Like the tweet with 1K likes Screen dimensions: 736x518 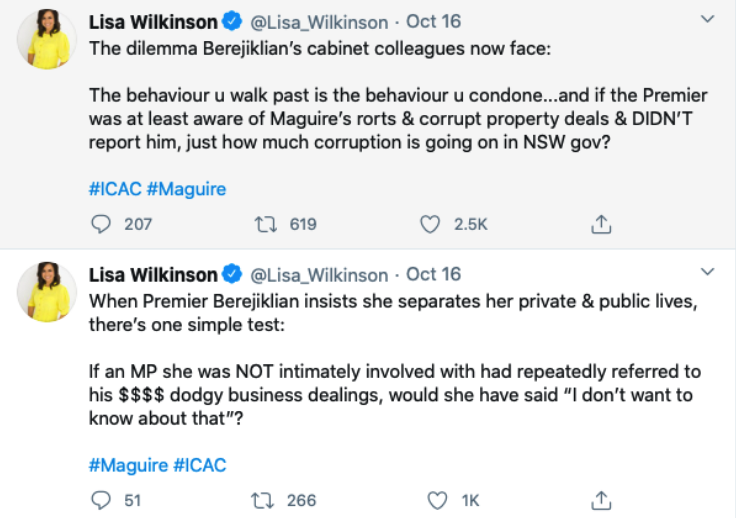coord(435,499)
